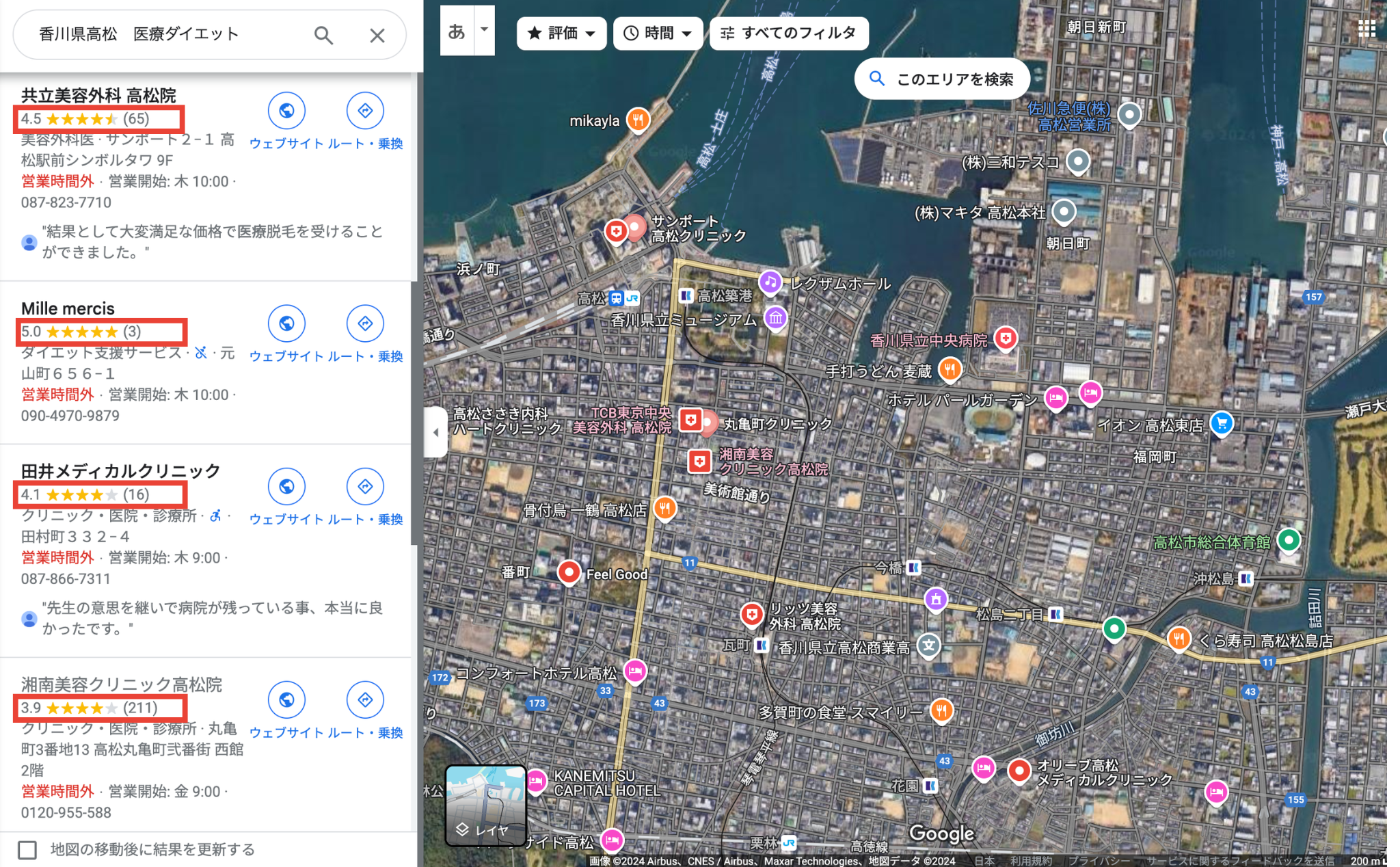Click the 骨付鳥 一鶴 高松店 restaurant pin
The height and width of the screenshot is (867, 1400).
click(665, 508)
